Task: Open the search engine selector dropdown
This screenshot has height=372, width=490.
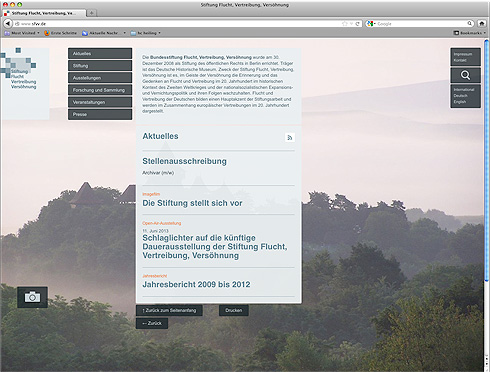Action: 371,24
